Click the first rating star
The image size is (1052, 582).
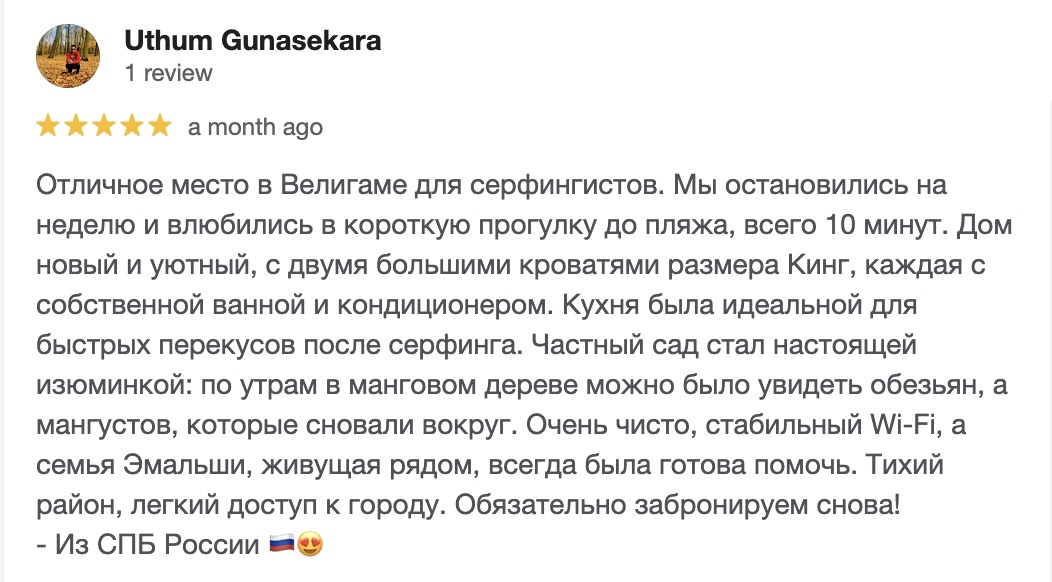tap(47, 127)
